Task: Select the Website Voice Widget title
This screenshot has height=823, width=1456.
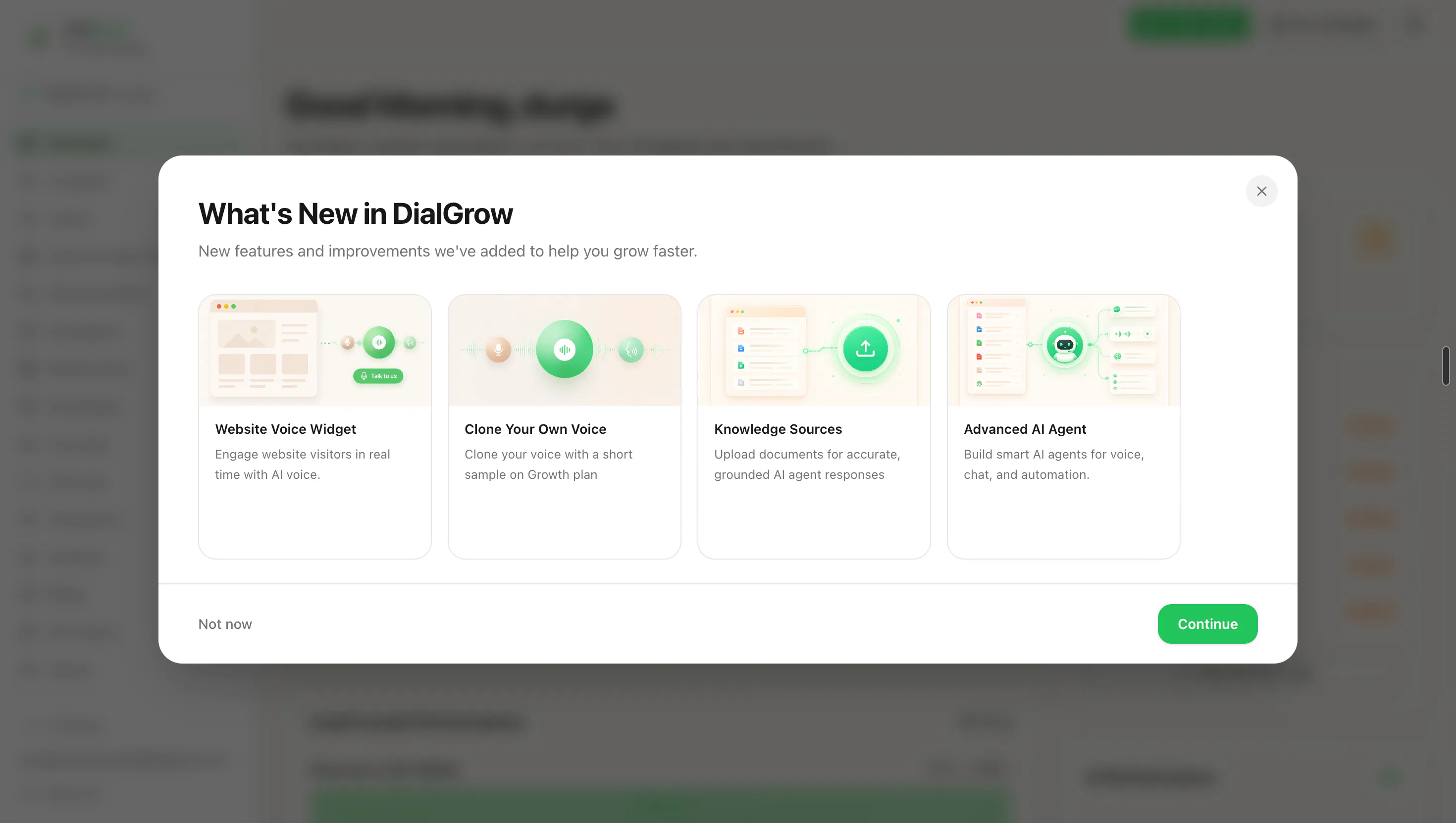Action: click(285, 429)
